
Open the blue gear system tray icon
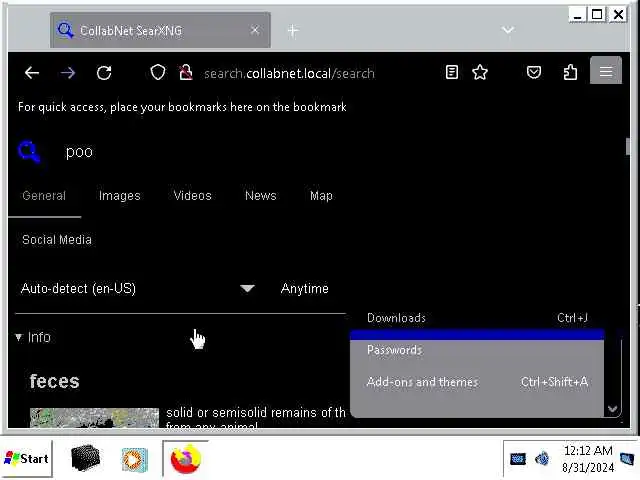[x=542, y=459]
